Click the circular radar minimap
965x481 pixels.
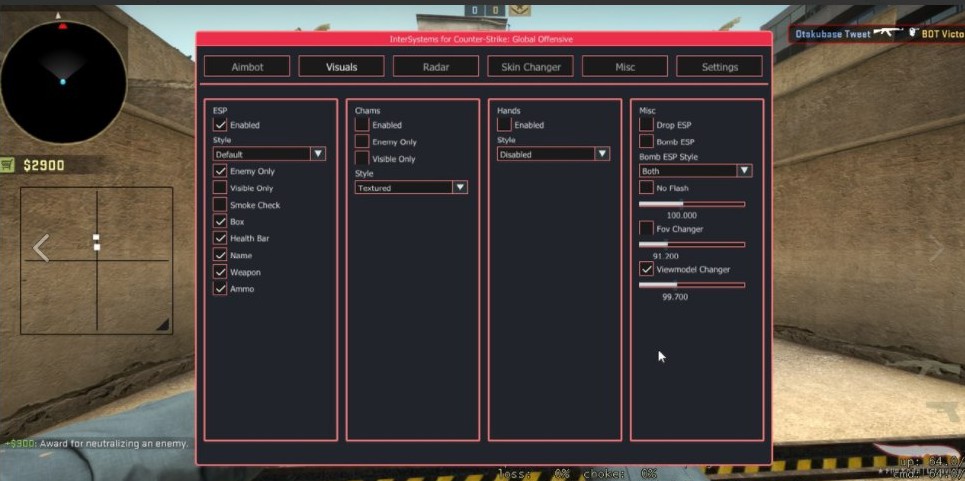(x=63, y=81)
